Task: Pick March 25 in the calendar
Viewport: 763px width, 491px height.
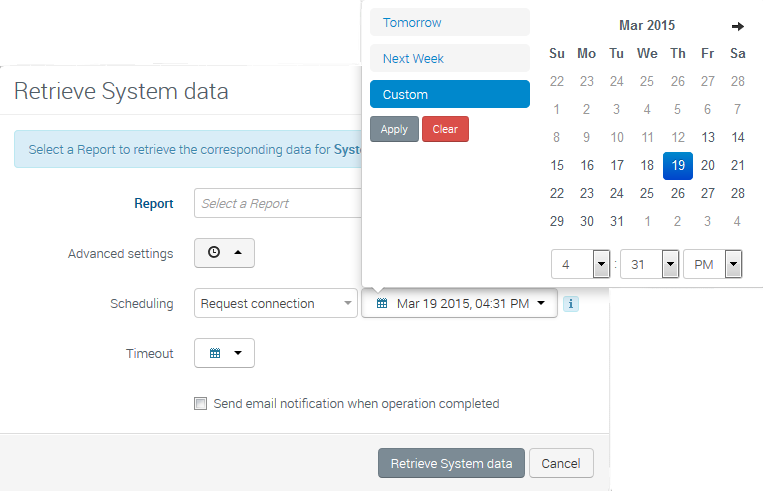Action: click(647, 193)
